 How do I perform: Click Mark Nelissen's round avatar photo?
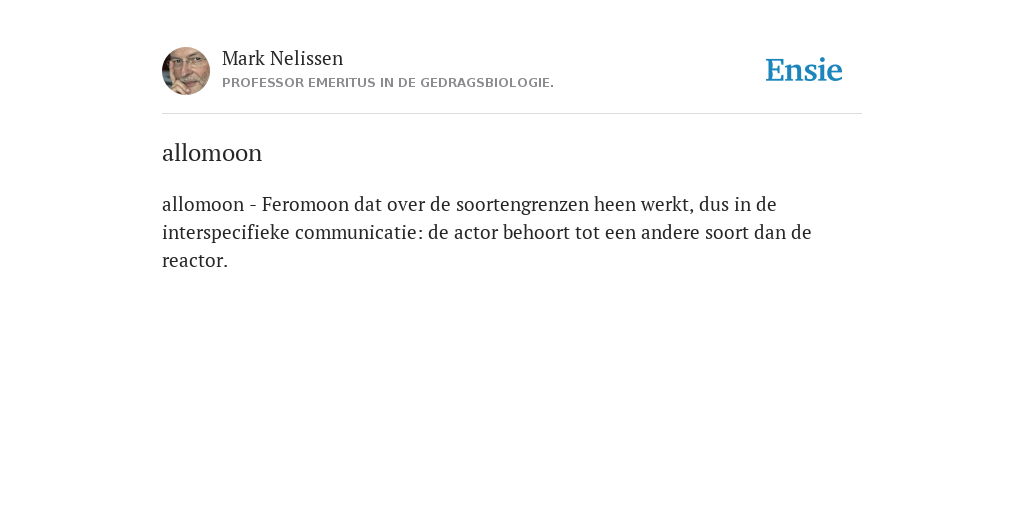point(186,71)
